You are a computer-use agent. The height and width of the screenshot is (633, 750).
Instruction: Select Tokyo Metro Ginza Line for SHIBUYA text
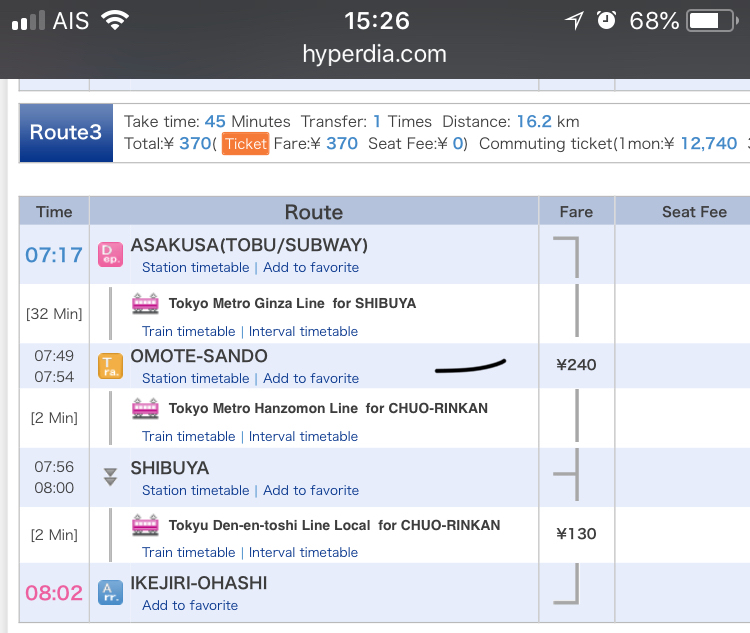[292, 303]
